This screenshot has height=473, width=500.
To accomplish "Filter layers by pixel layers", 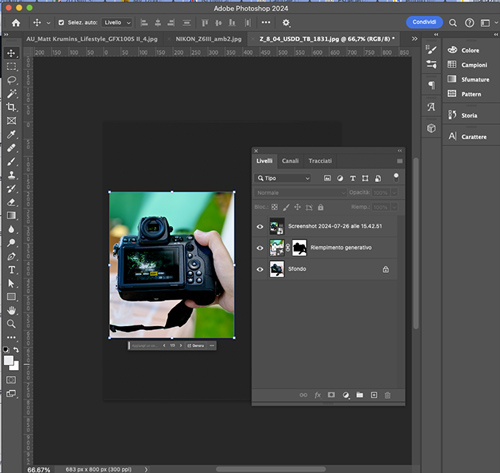I will [x=327, y=178].
